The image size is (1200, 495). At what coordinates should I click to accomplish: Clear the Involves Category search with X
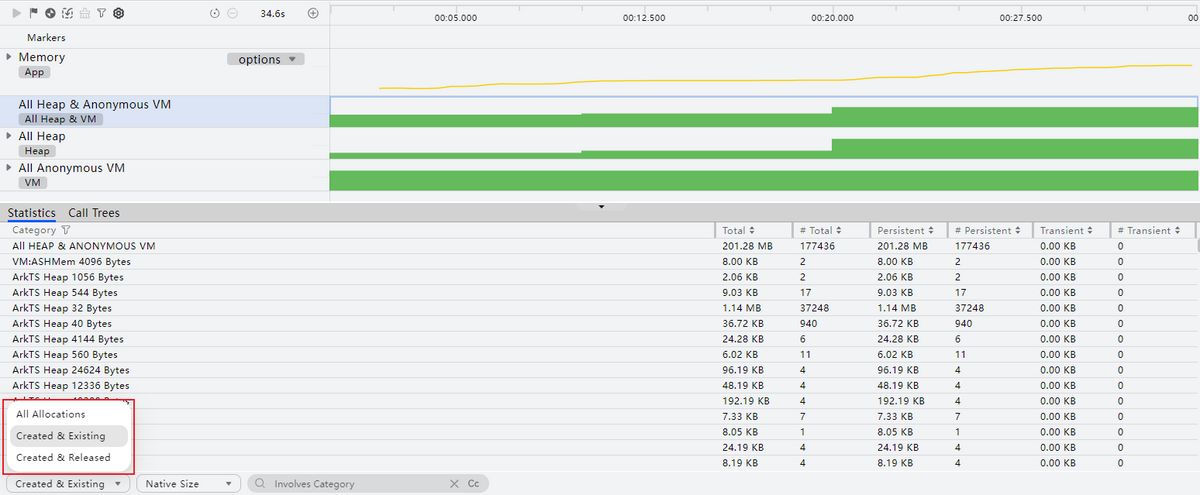tap(454, 484)
